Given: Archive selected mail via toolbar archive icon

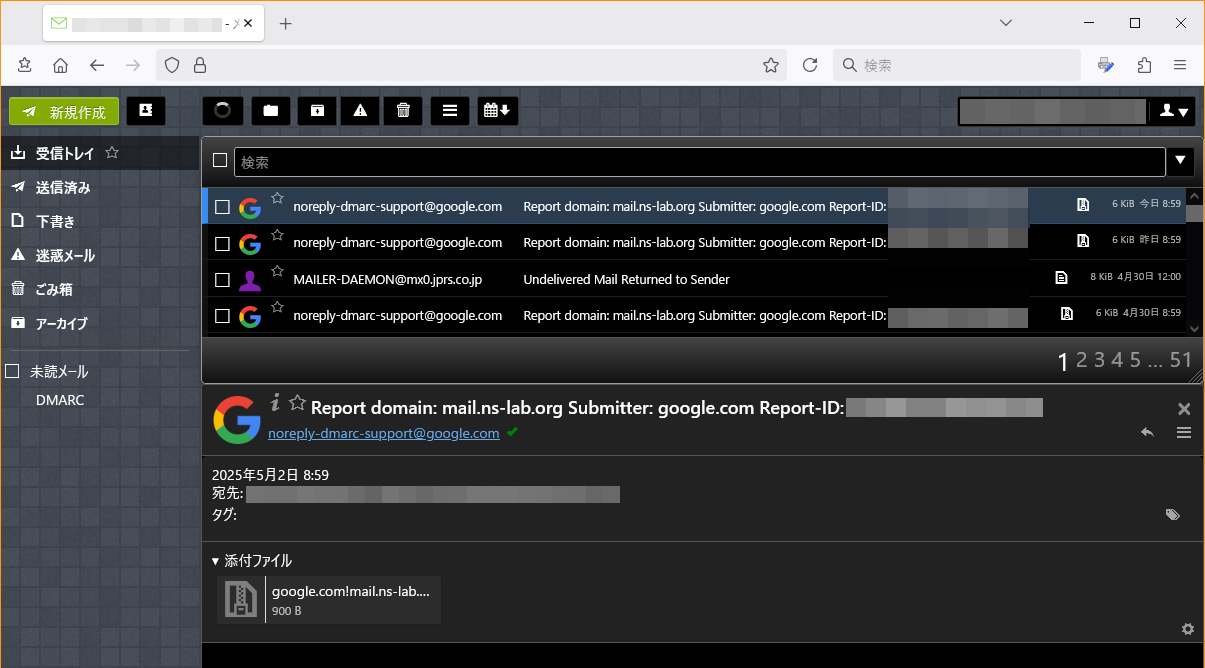Looking at the screenshot, I should pyautogui.click(x=316, y=111).
